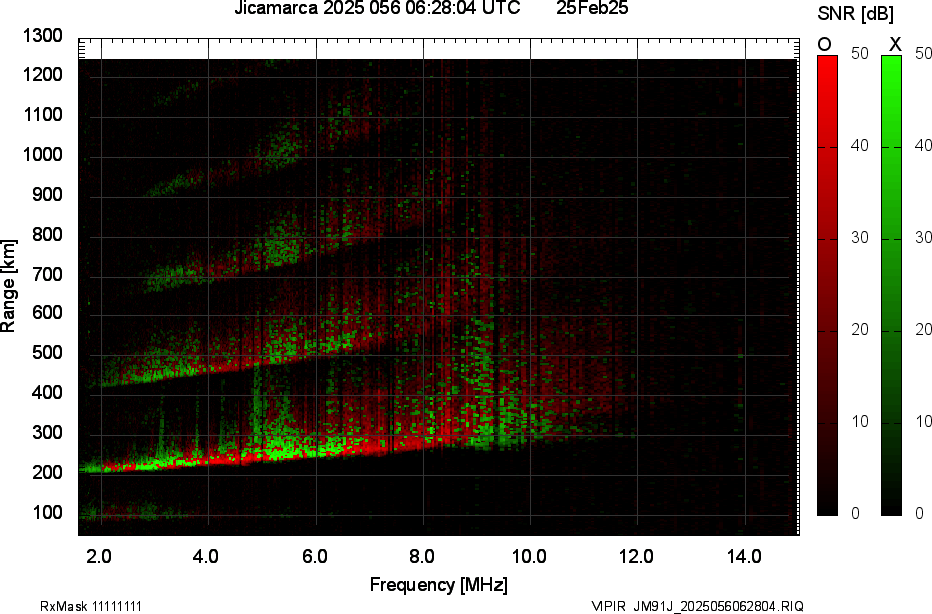Click the frequency tick label 10.0
This screenshot has width=932, height=614.
point(529,556)
